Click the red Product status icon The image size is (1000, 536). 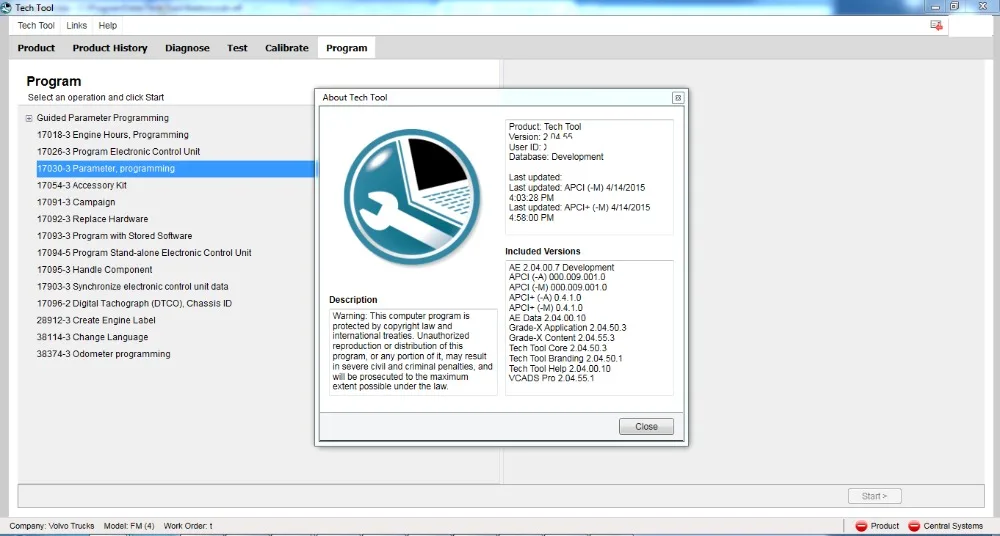click(861, 526)
